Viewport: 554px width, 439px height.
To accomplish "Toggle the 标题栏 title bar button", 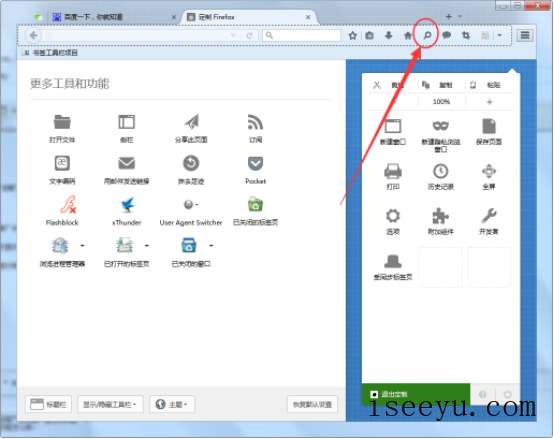I will click(48, 404).
